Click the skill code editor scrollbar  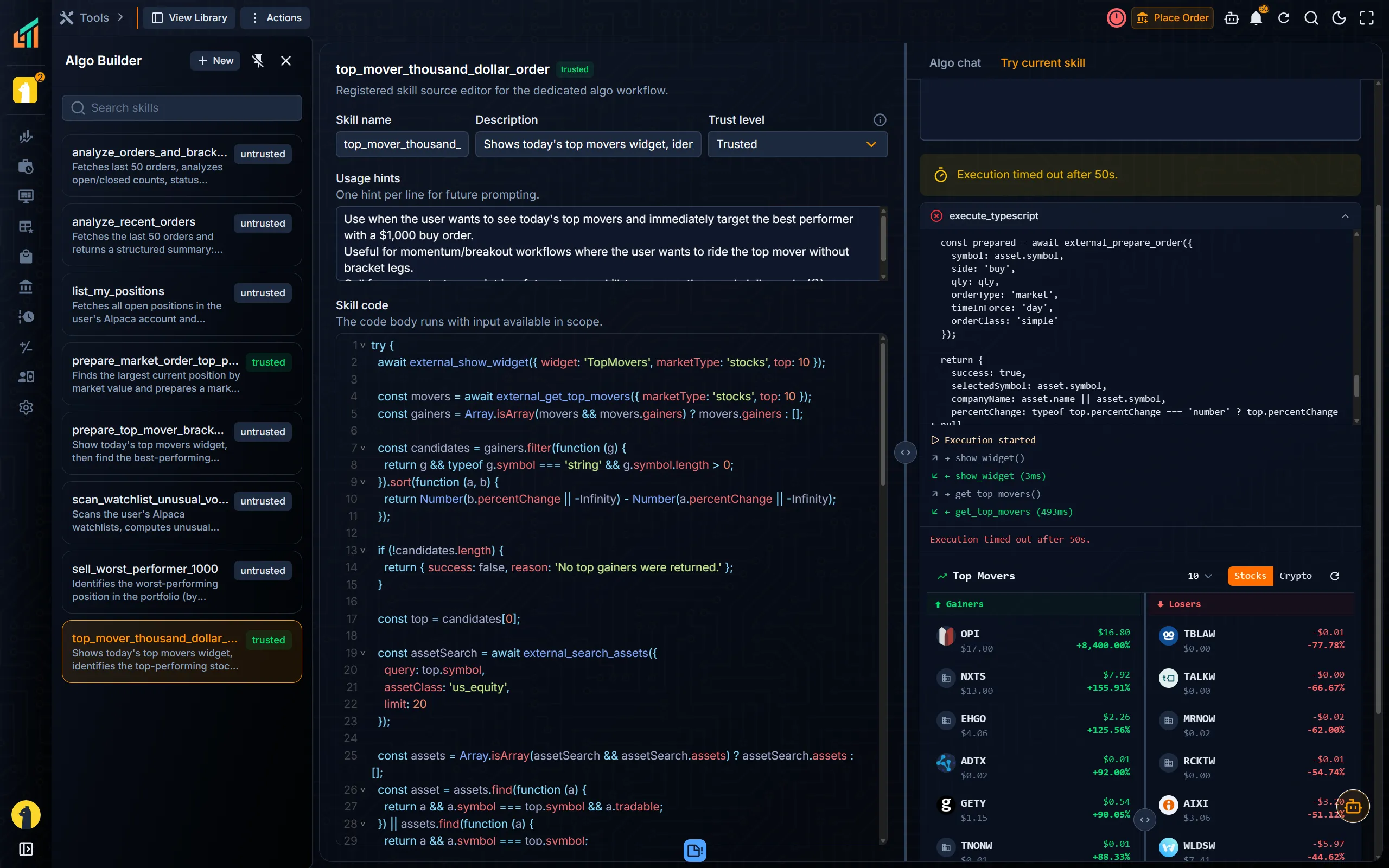pos(883,413)
